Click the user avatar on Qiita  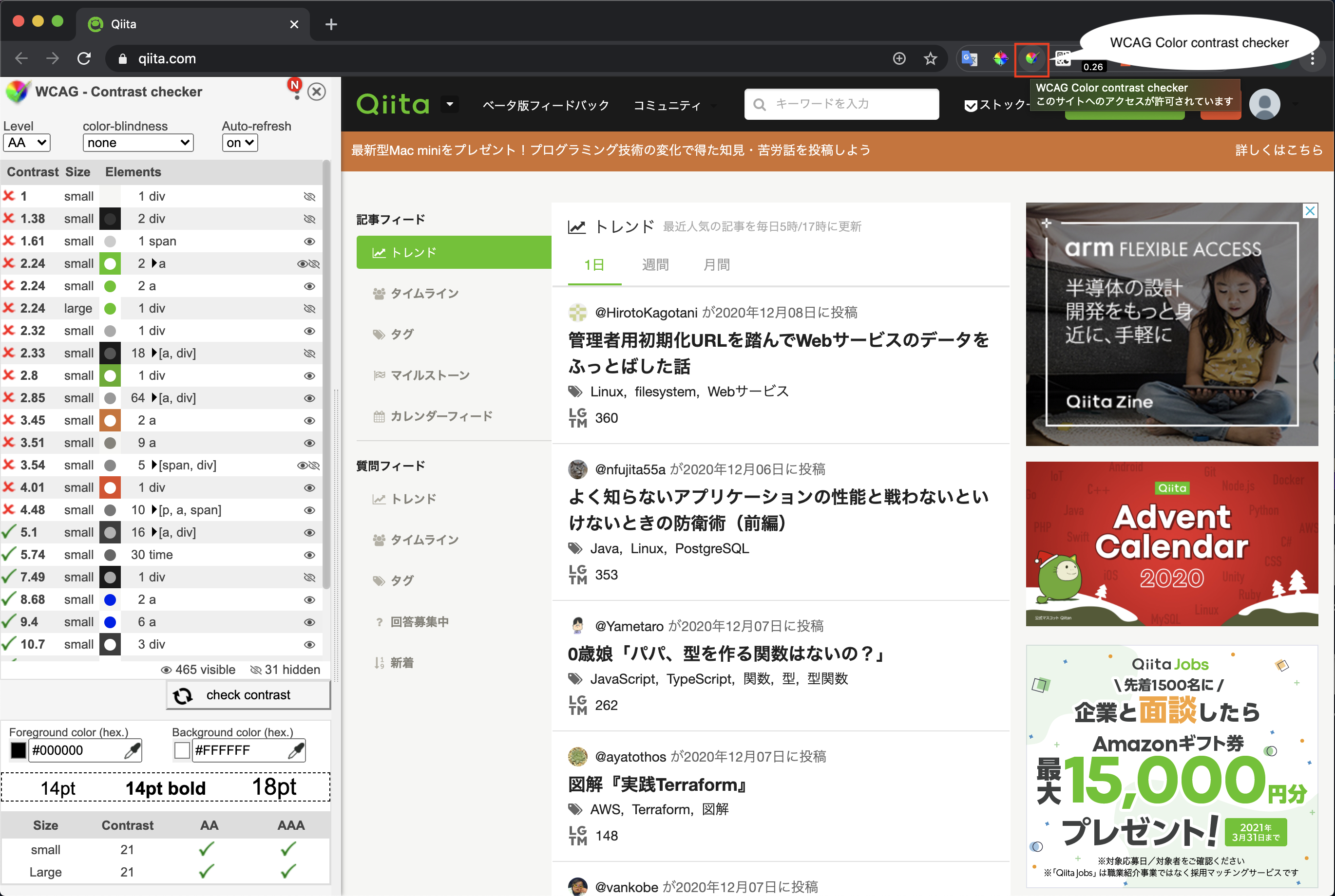tap(1265, 104)
